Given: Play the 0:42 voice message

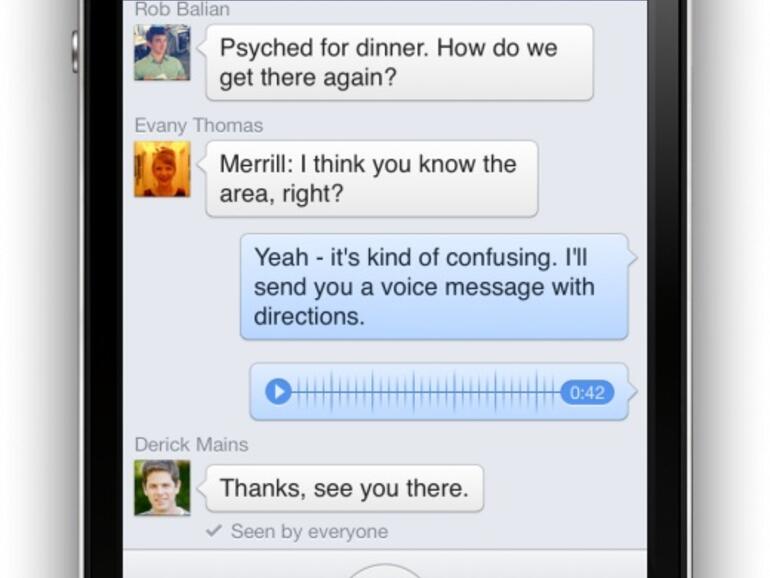Looking at the screenshot, I should pyautogui.click(x=278, y=392).
